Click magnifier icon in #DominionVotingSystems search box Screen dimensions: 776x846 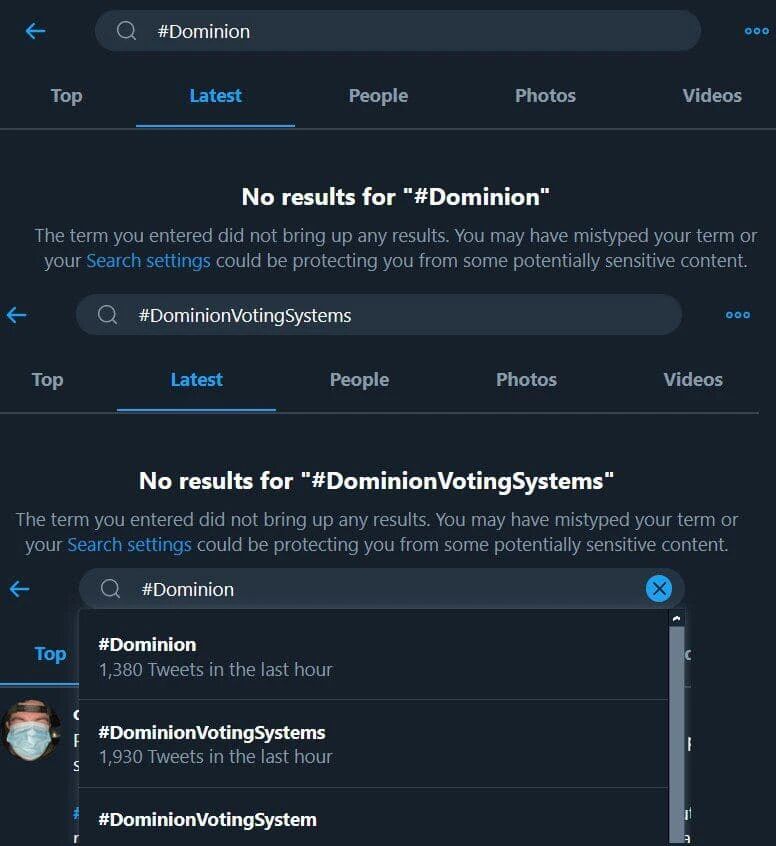tap(107, 315)
